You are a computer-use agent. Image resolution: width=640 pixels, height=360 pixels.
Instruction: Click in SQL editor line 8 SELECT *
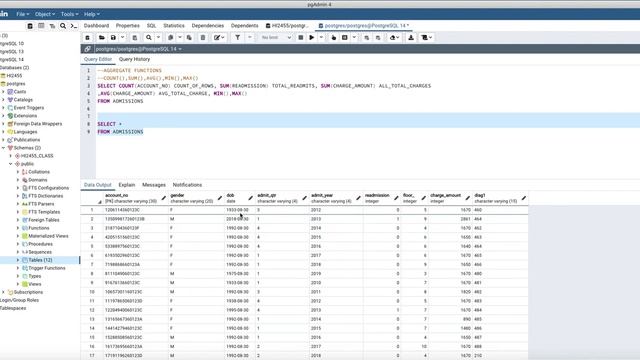pos(109,124)
